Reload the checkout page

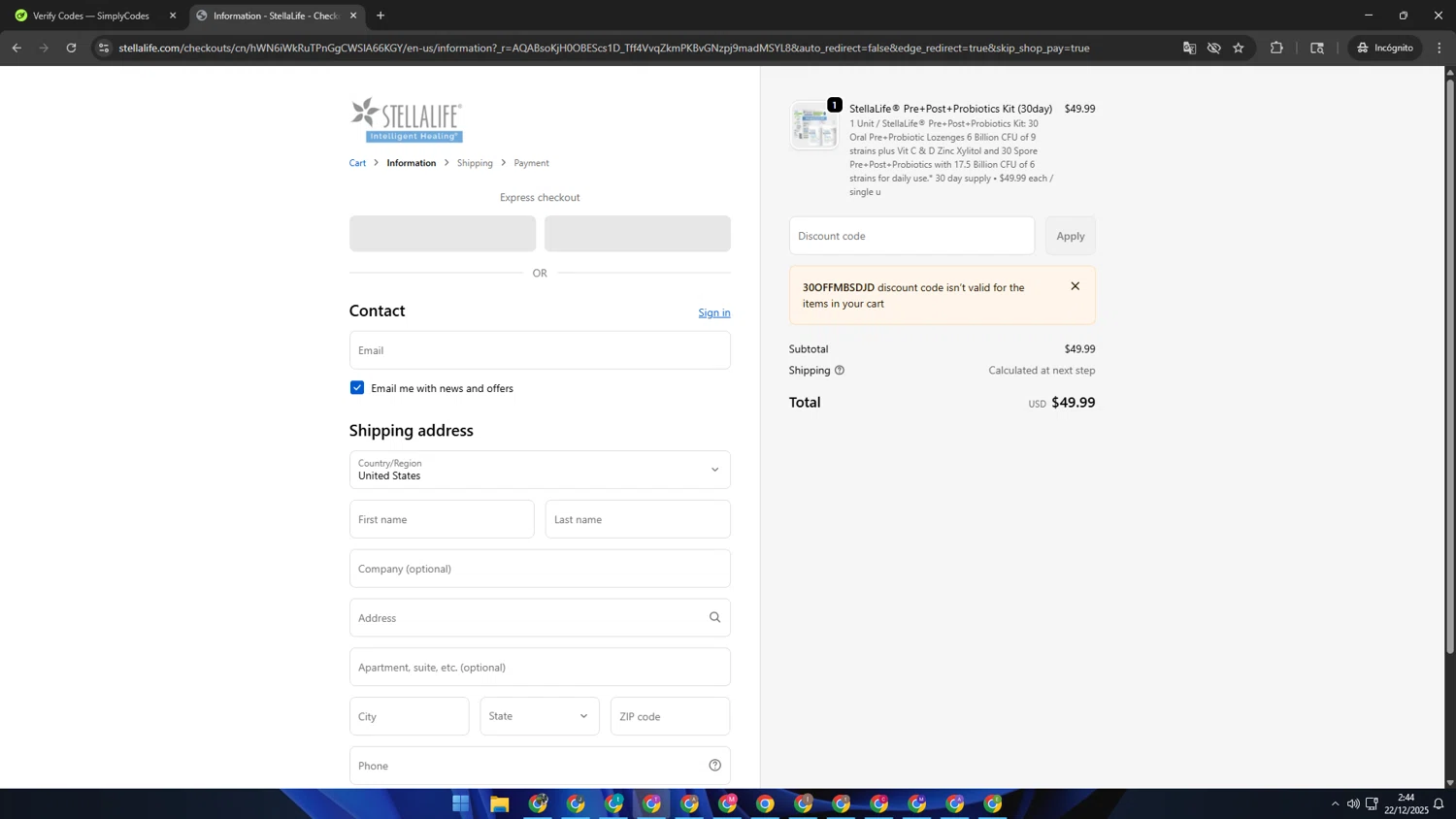(71, 48)
